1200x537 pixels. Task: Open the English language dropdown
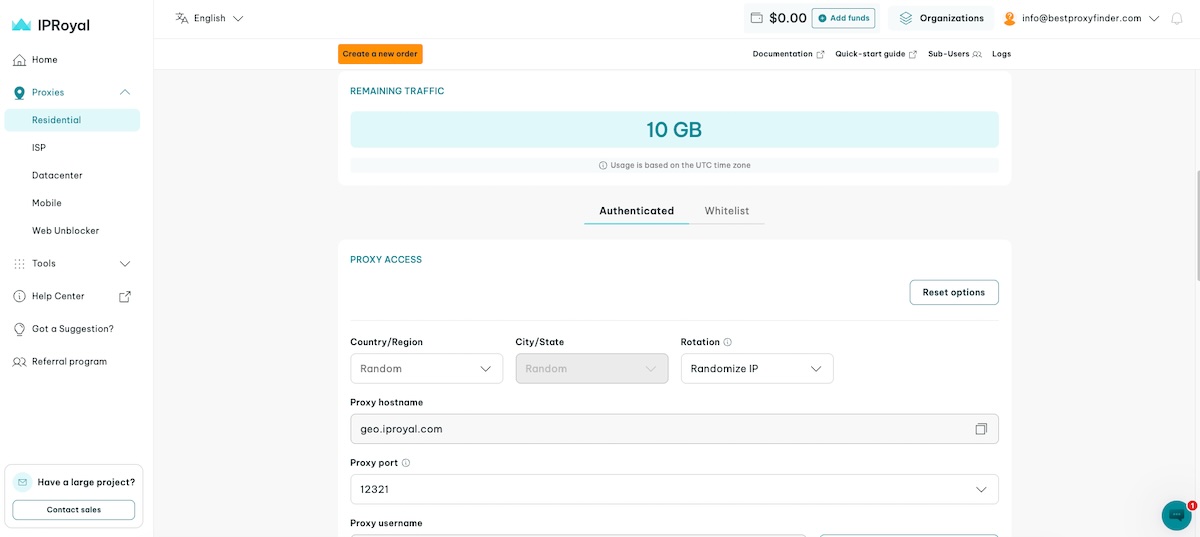tap(209, 18)
